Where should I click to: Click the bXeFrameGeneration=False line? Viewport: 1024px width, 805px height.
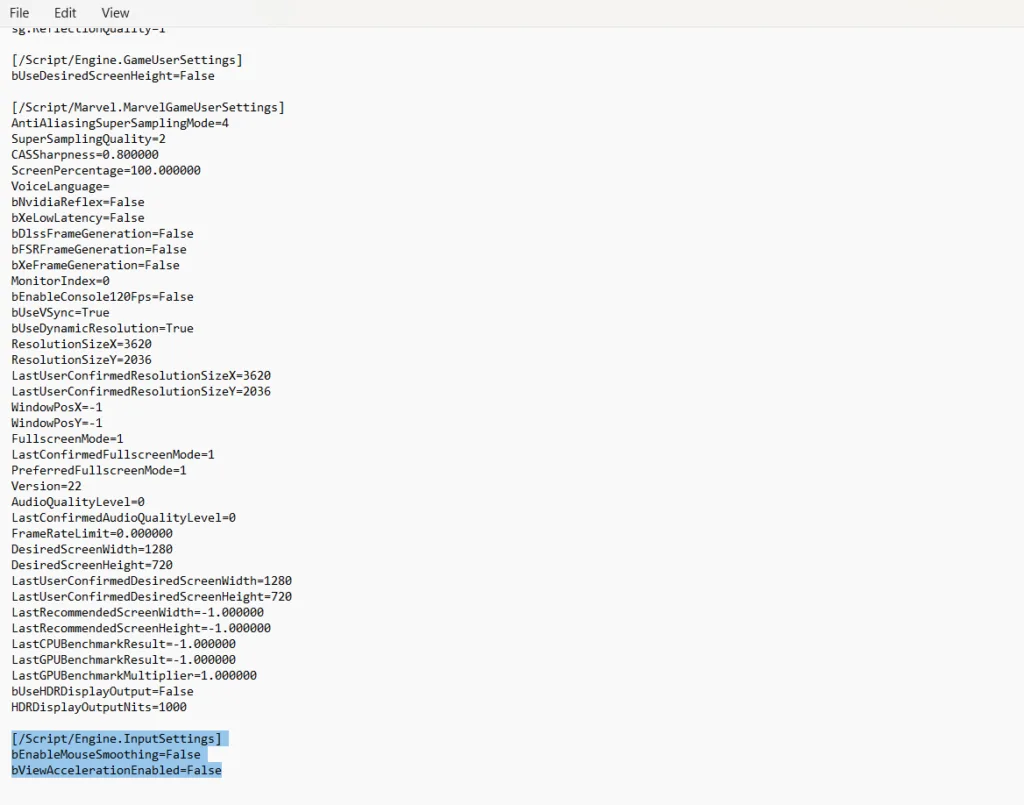pyautogui.click(x=95, y=265)
